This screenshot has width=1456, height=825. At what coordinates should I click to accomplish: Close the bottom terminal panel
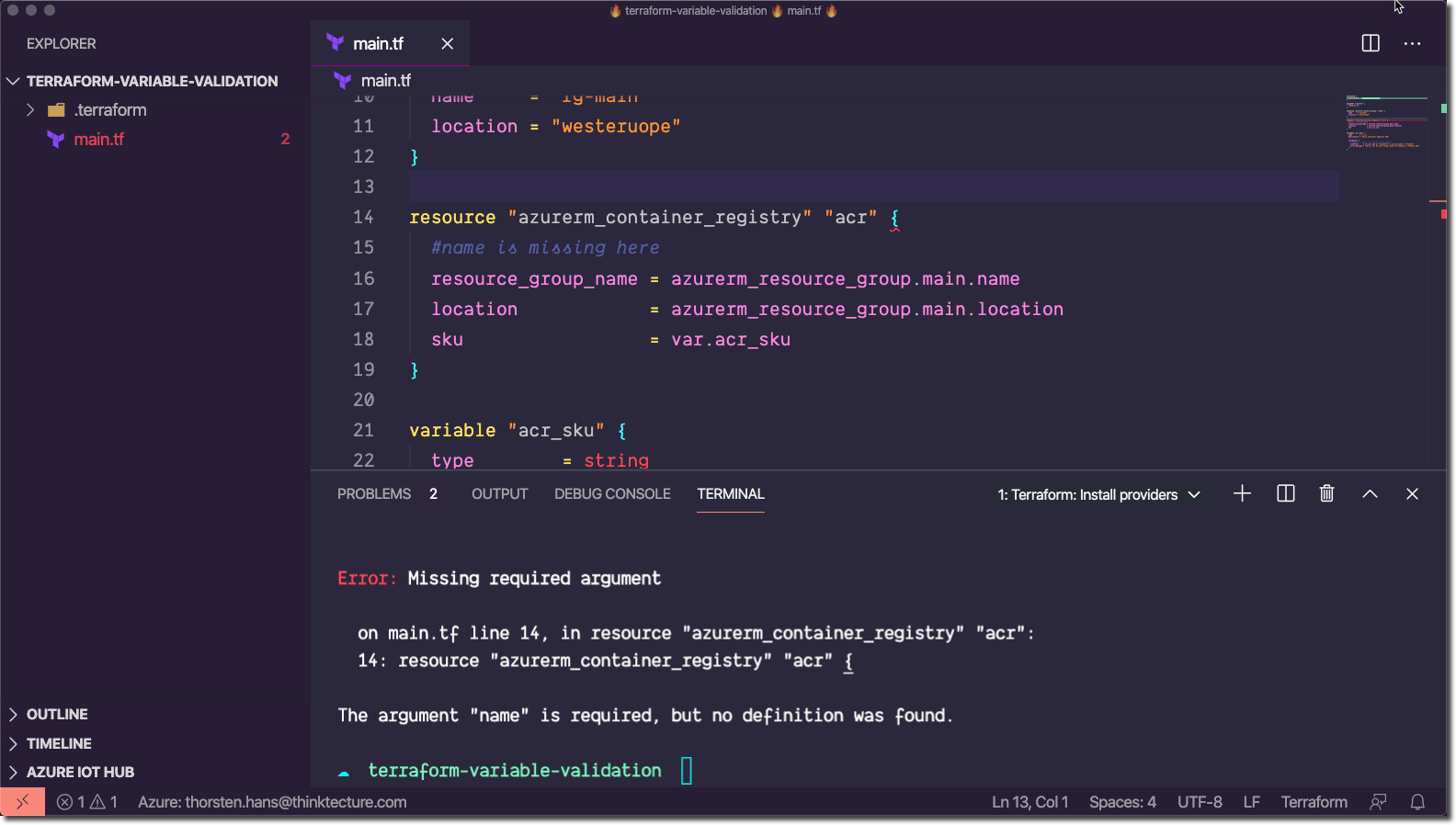[1412, 494]
